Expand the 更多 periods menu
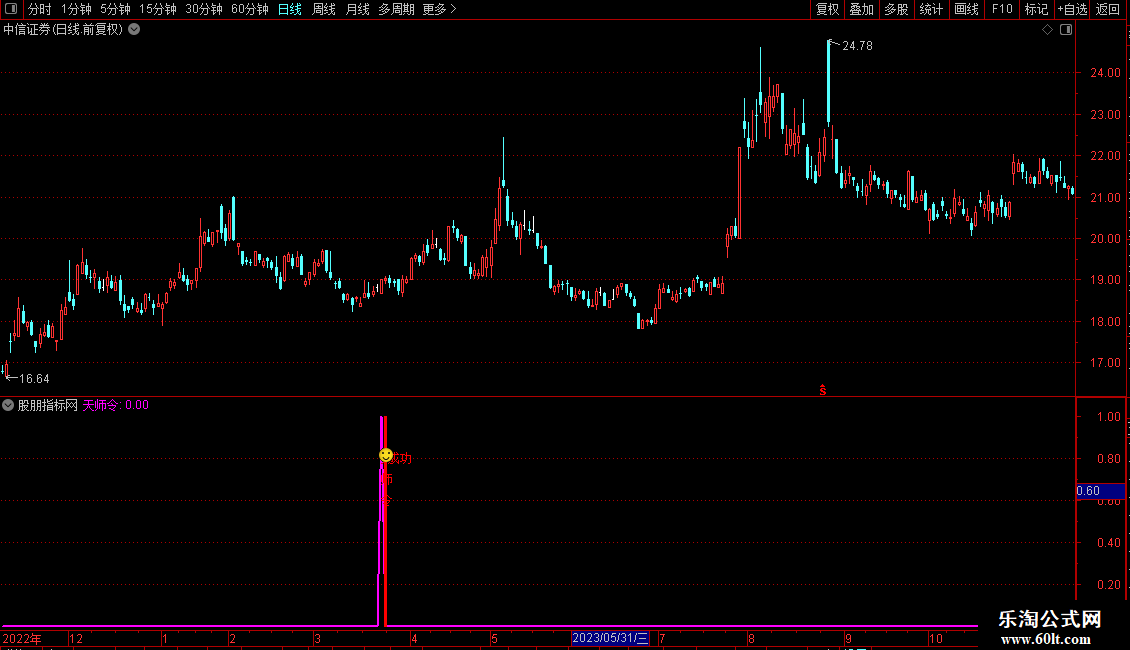Screen dimensions: 1130x650 click(439, 9)
